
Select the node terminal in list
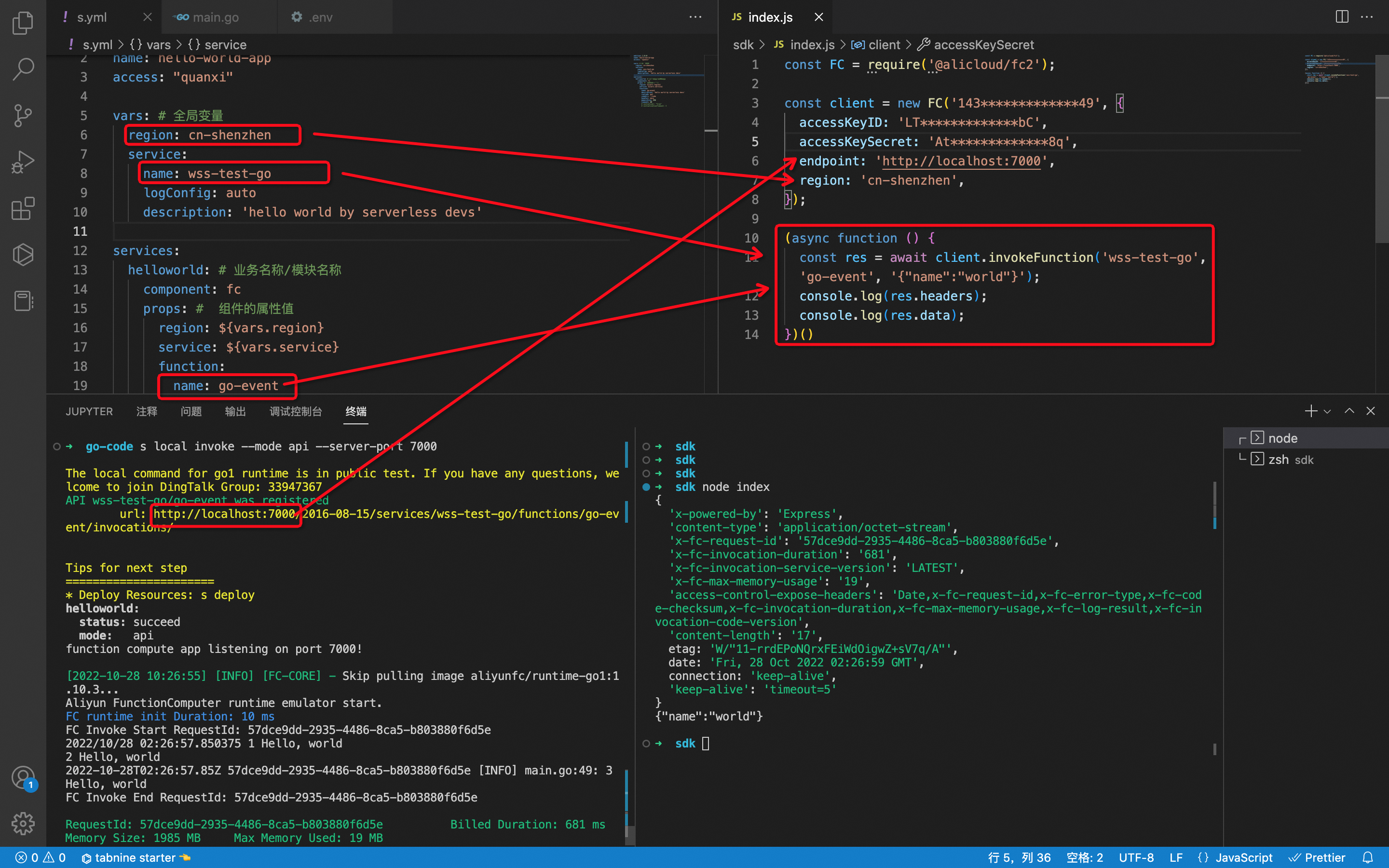pyautogui.click(x=1306, y=438)
